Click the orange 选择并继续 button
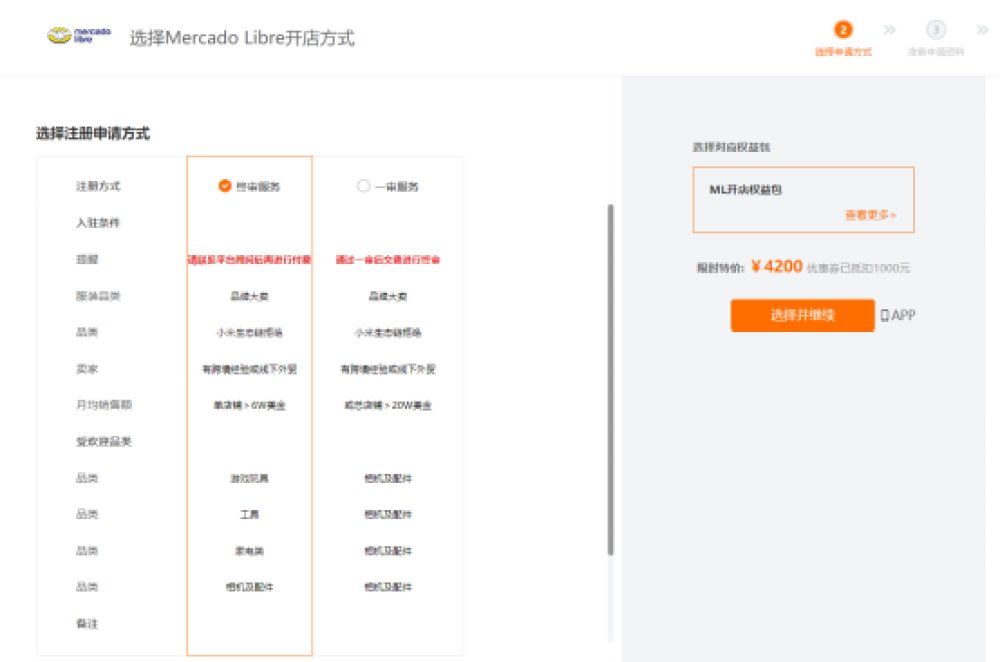This screenshot has width=1000, height=662. point(802,315)
